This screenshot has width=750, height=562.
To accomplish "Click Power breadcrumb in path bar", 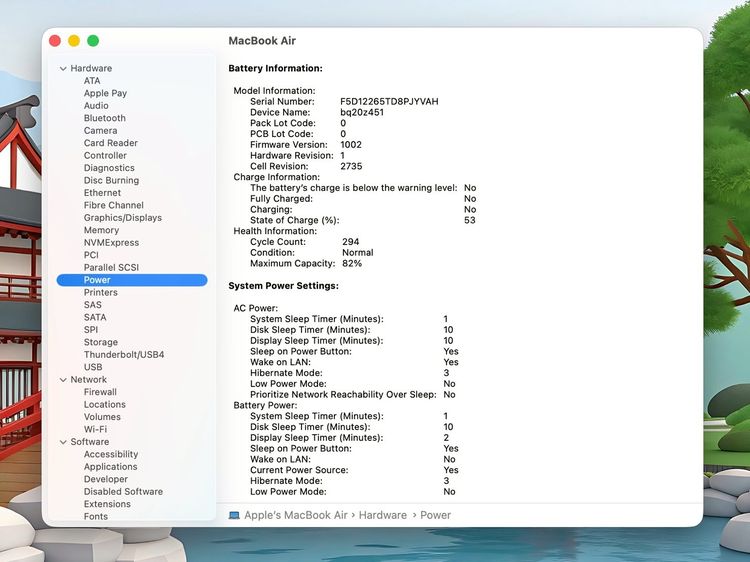I will pyautogui.click(x=435, y=515).
